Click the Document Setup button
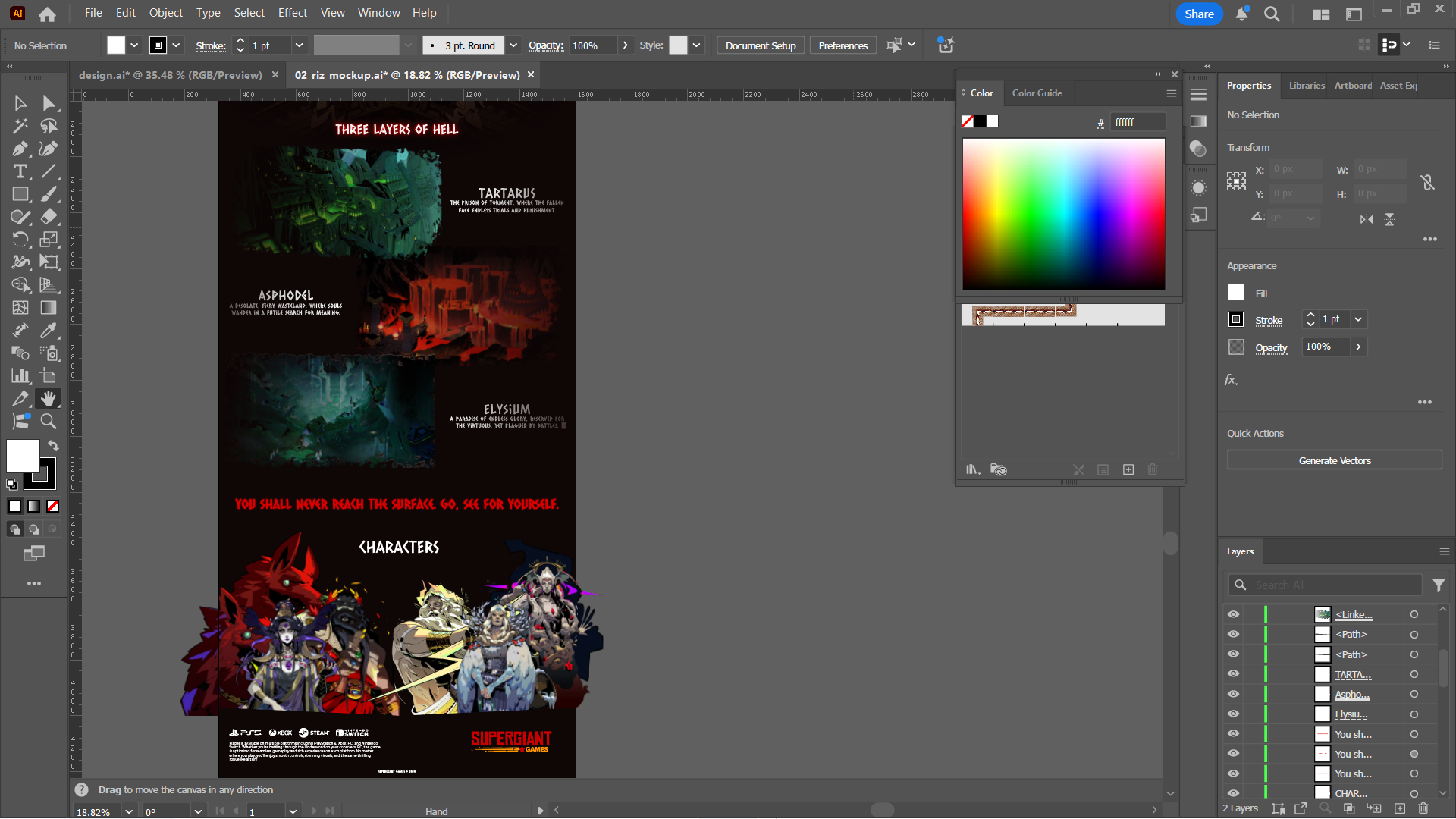This screenshot has width=1456, height=819. click(x=760, y=45)
